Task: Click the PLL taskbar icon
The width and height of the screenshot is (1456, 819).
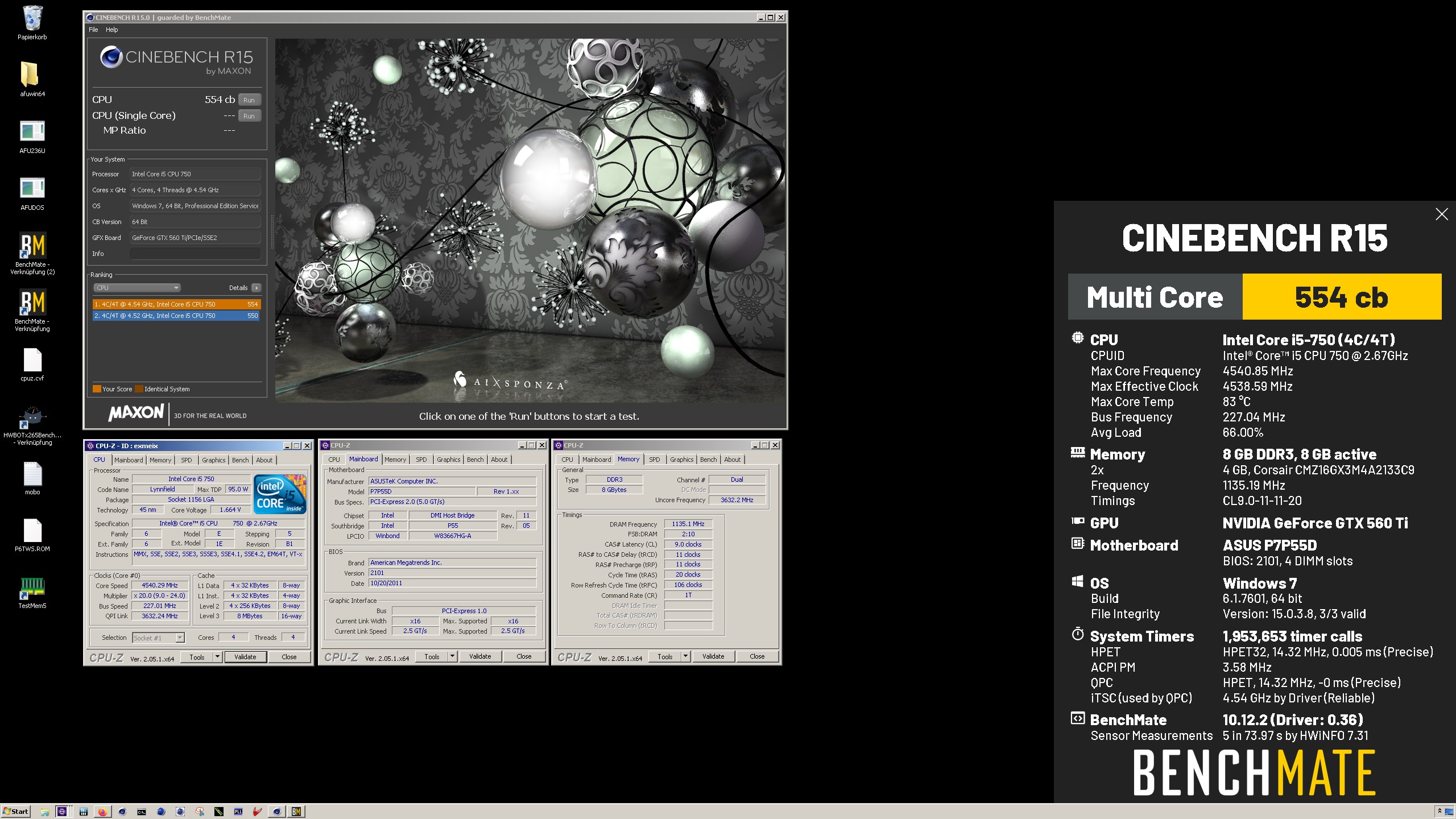Action: pos(238,812)
